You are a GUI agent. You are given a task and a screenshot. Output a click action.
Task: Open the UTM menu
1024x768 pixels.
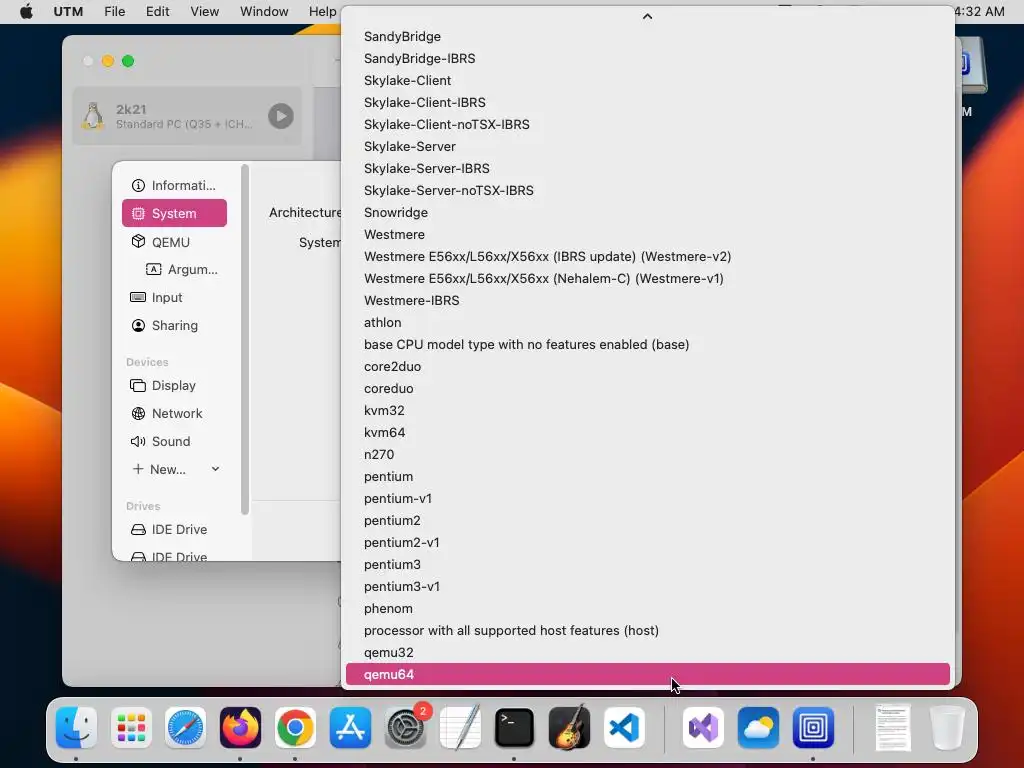(68, 12)
